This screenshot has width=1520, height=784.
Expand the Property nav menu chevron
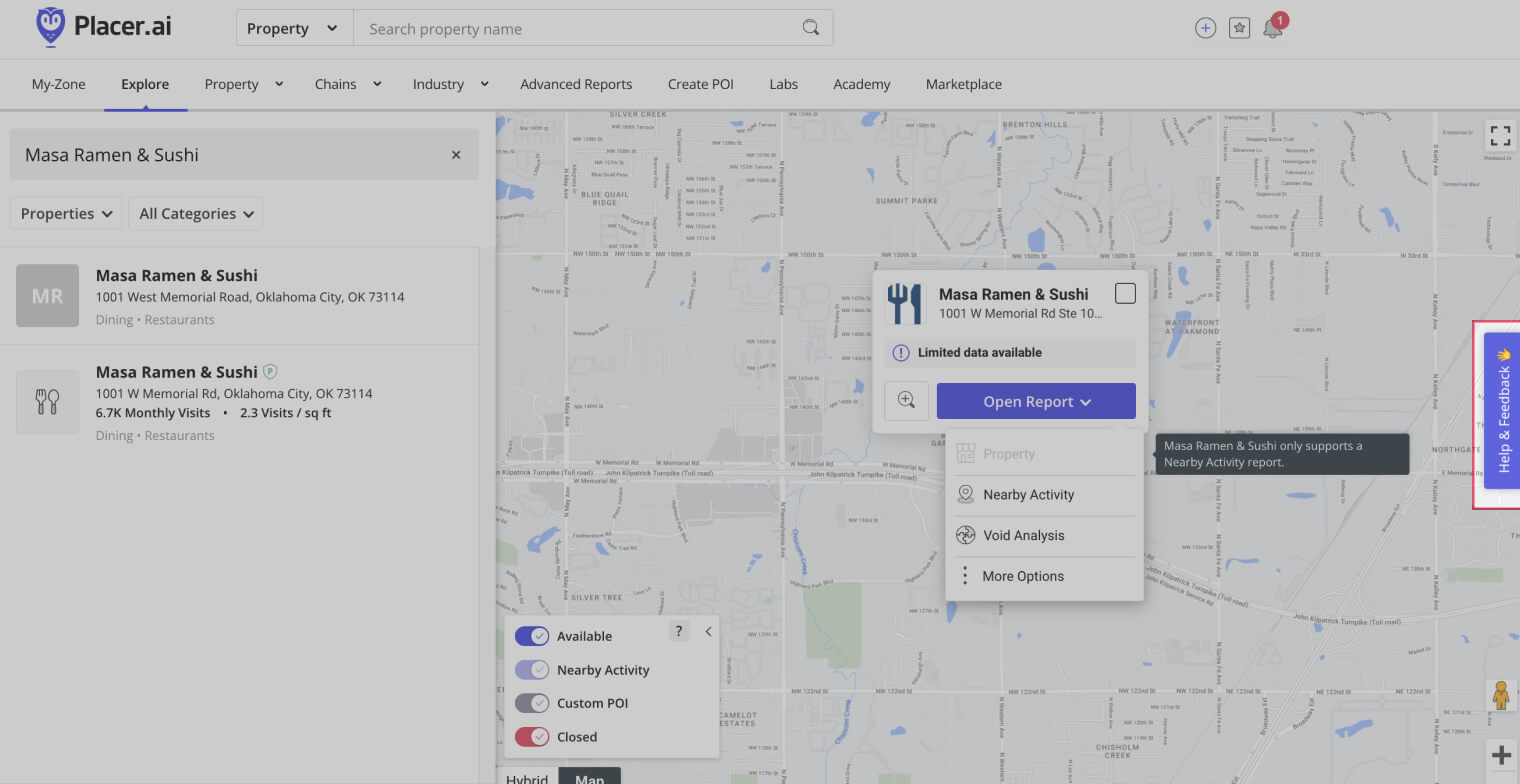click(x=279, y=84)
